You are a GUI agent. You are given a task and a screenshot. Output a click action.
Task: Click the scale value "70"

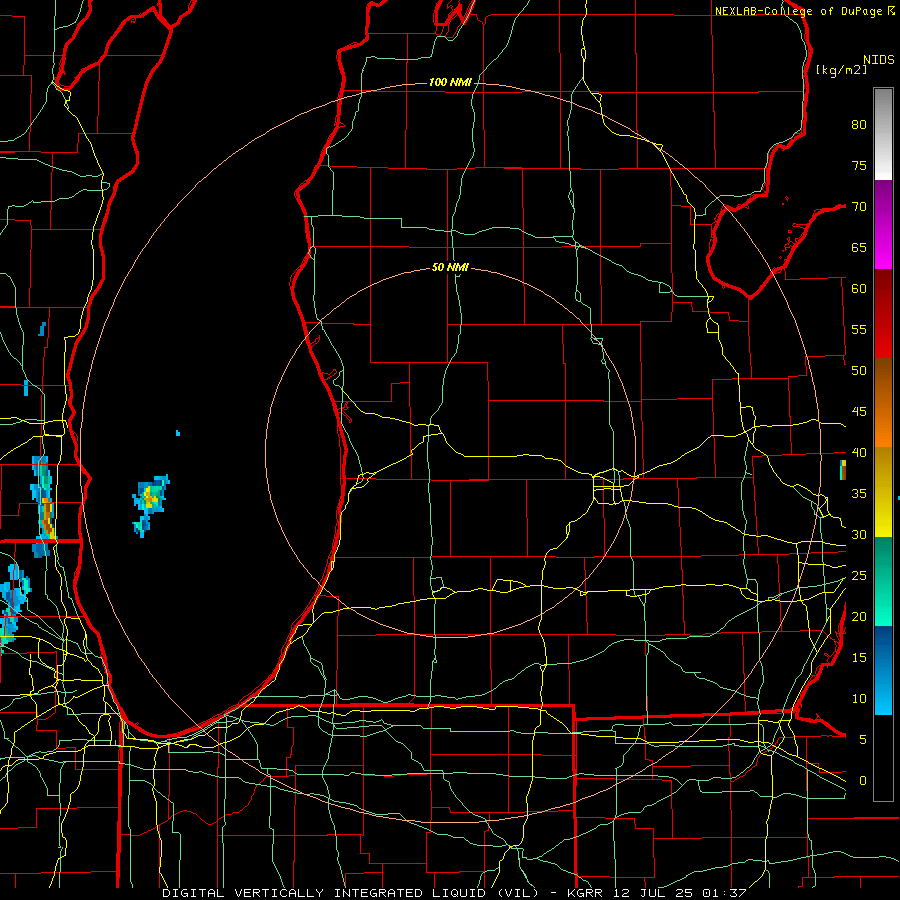click(859, 207)
